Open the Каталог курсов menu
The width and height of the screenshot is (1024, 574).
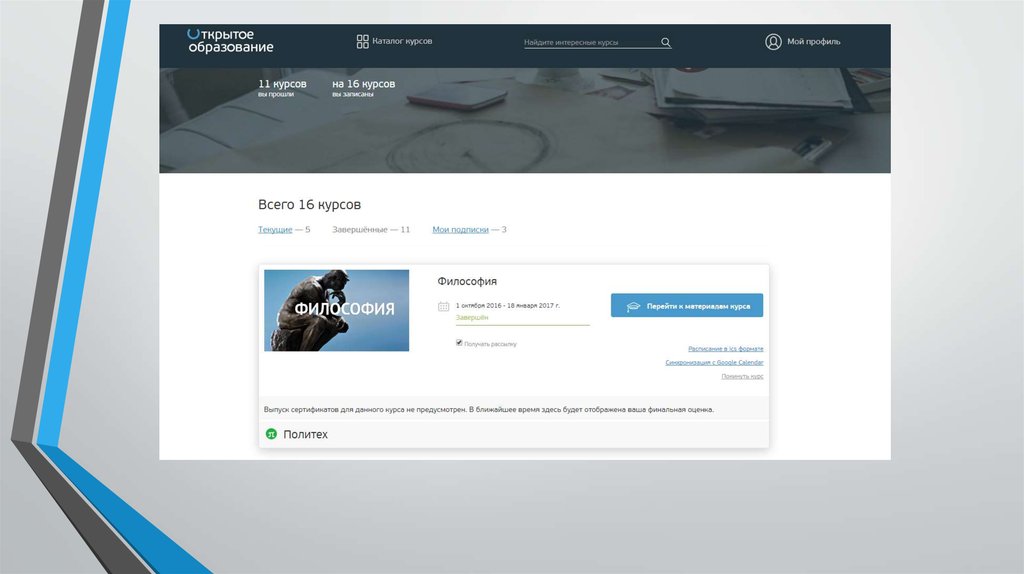(x=402, y=41)
